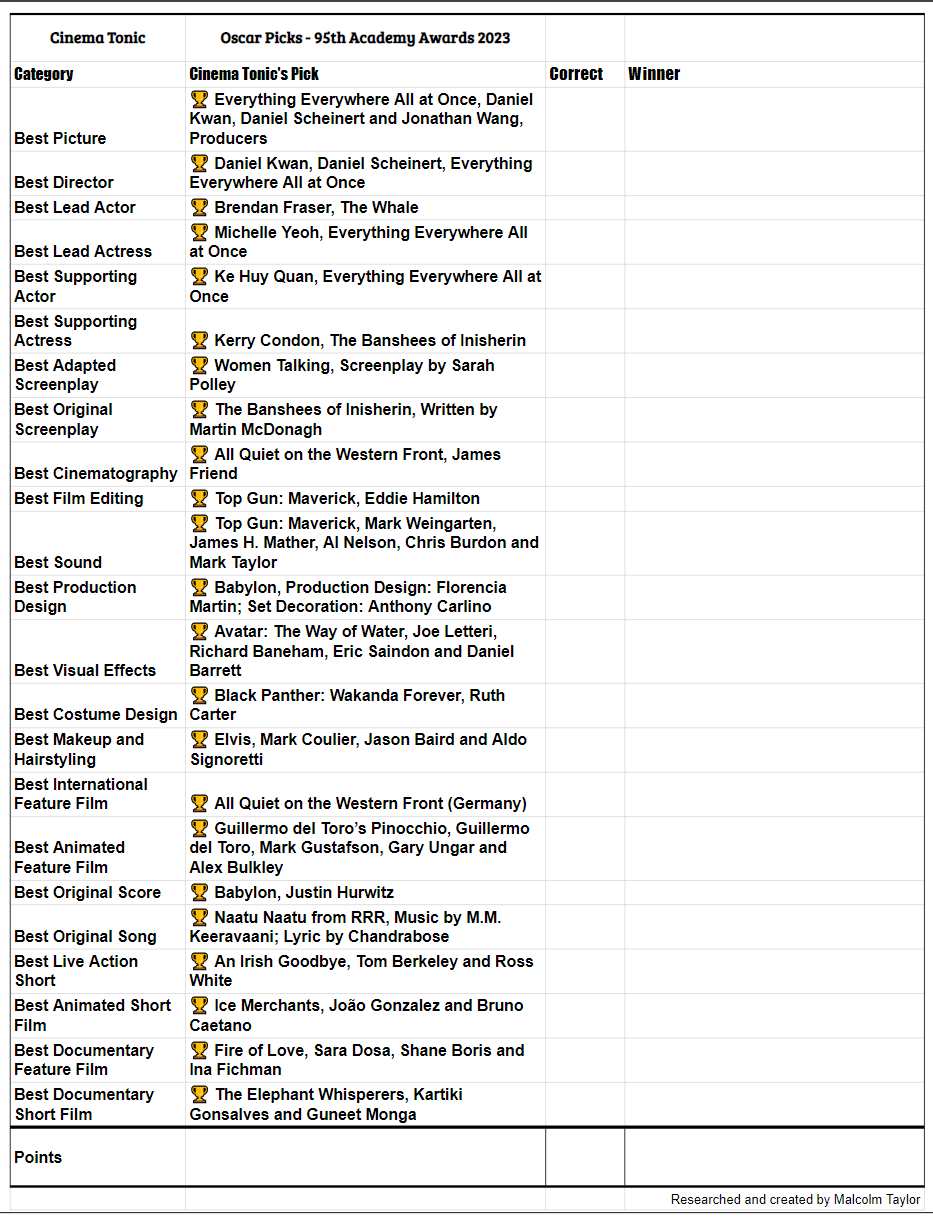Click the trophy icon beside Ke Huy Quan
Viewport: 933px width, 1222px height.
coord(199,276)
